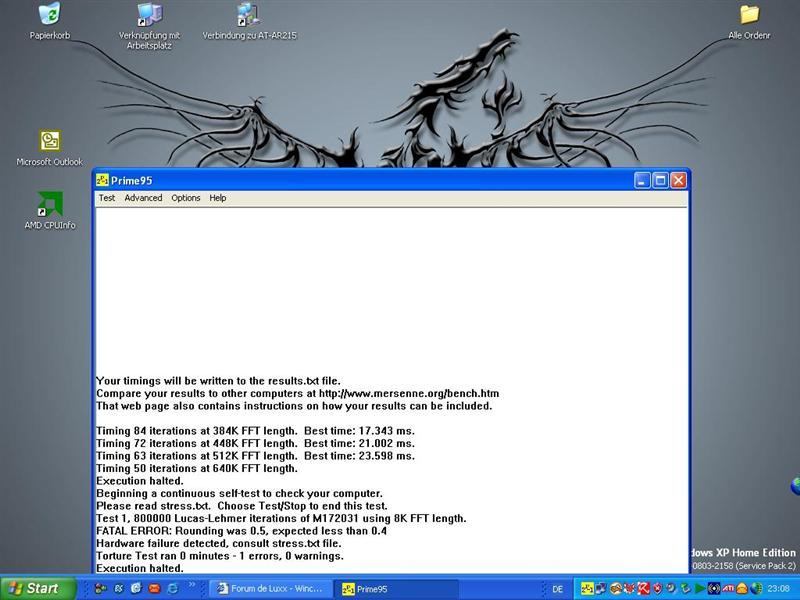800x600 pixels.
Task: Click the orange envelope quick launch icon
Action: pyautogui.click(x=154, y=588)
